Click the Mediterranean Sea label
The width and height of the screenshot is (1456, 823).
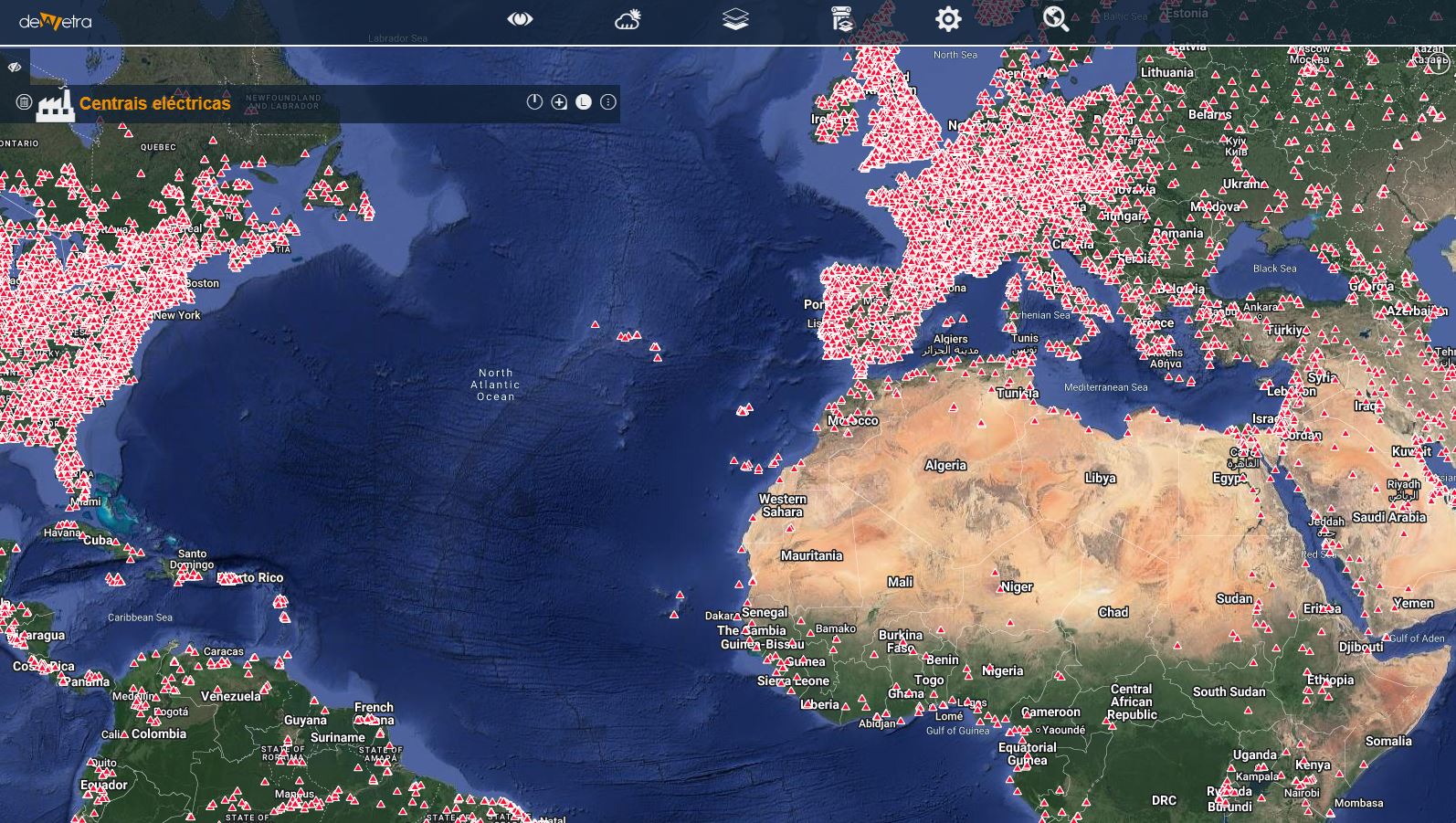pos(1105,387)
